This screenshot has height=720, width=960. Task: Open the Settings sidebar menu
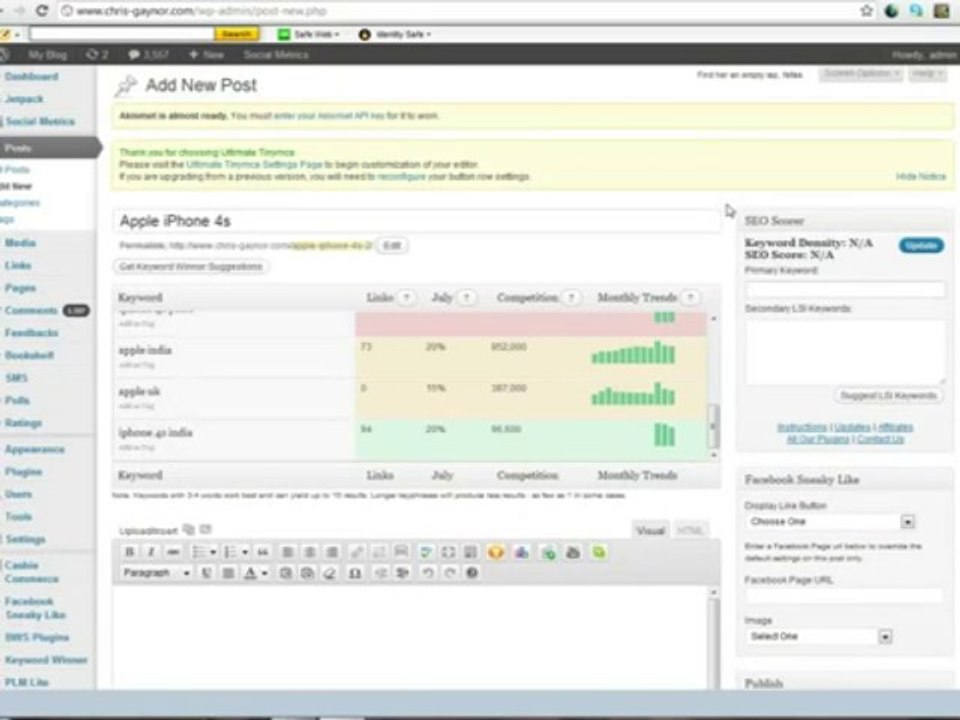[25, 539]
